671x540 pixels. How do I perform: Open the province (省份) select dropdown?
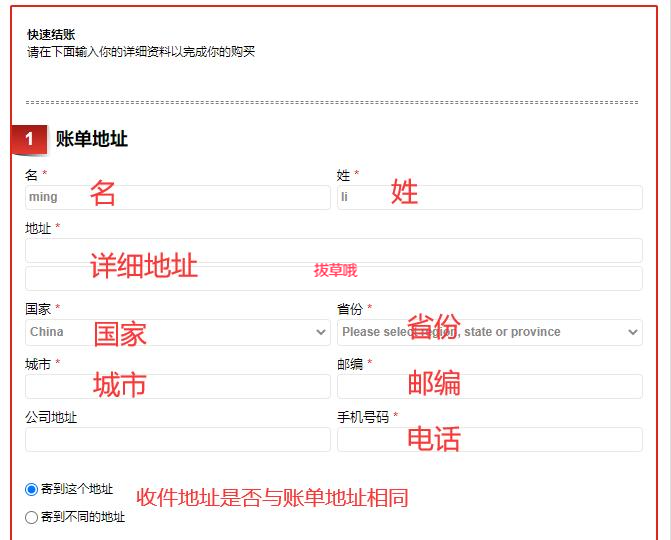[490, 332]
